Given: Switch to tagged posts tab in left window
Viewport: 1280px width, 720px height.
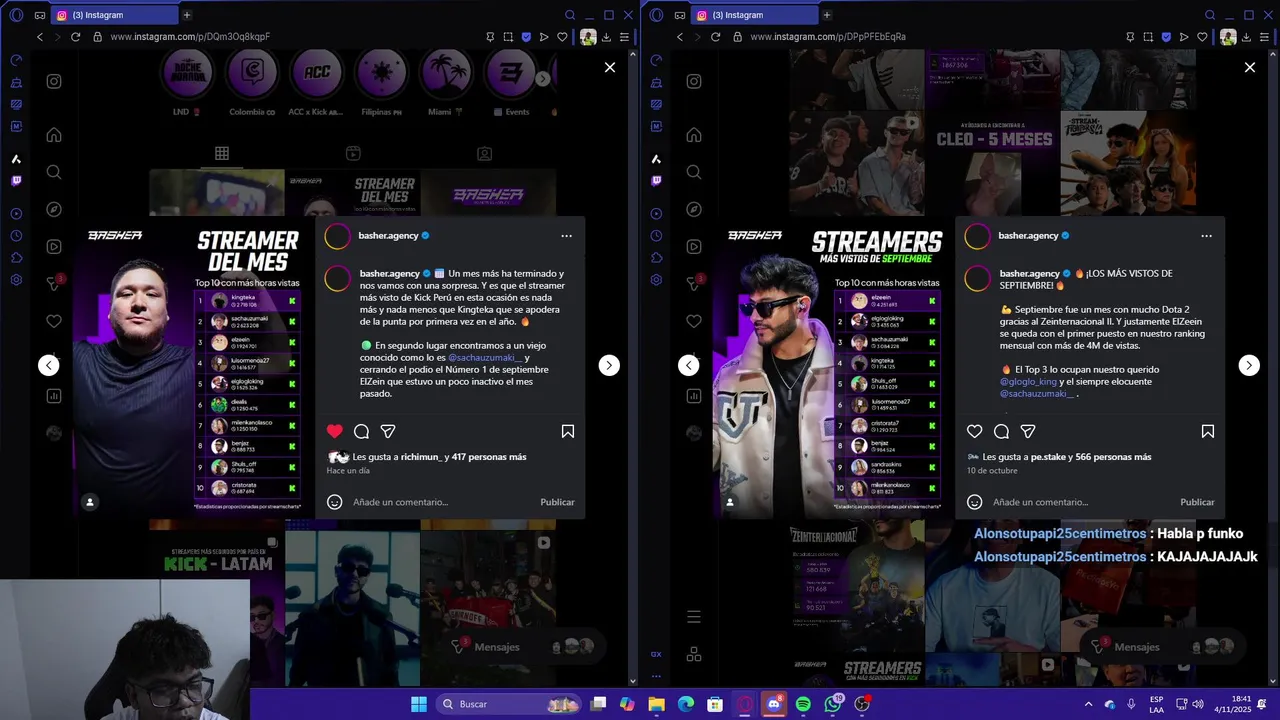Looking at the screenshot, I should 484,154.
